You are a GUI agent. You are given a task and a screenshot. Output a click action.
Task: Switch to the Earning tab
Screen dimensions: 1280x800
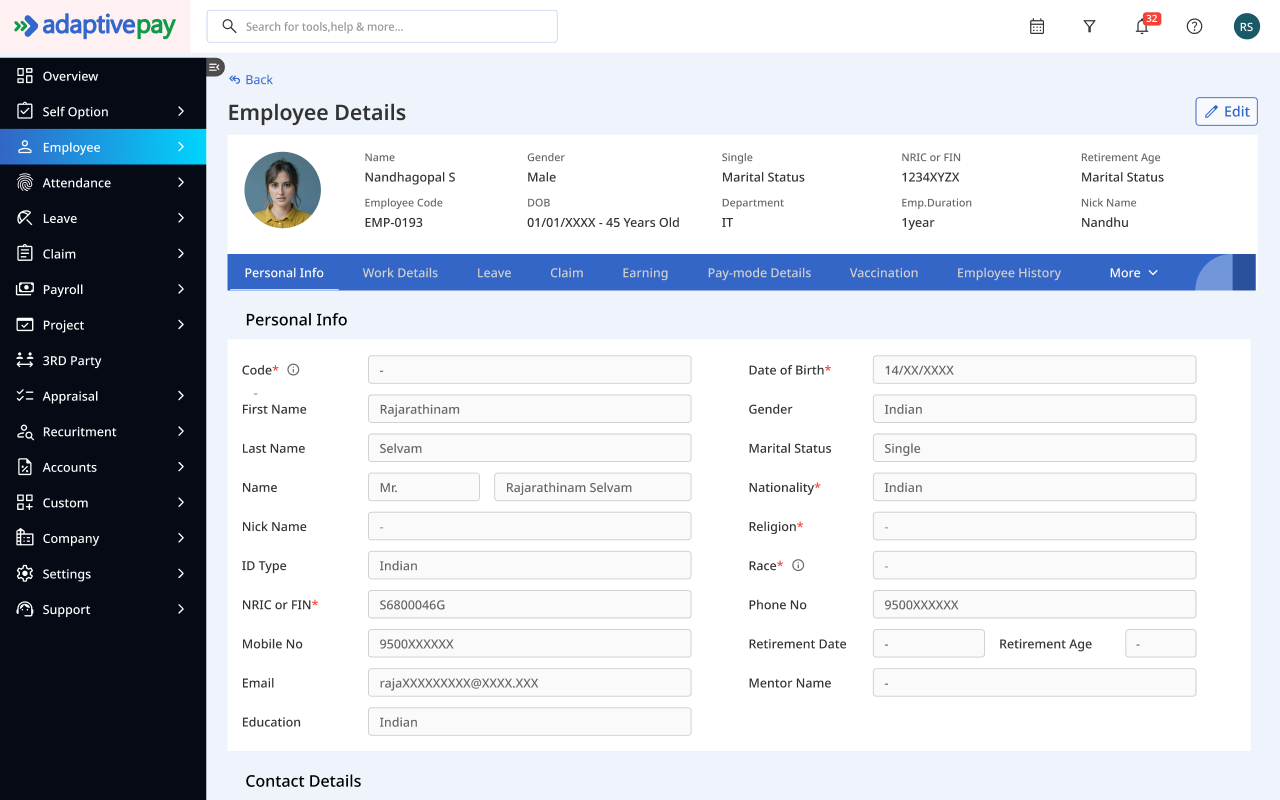(645, 273)
